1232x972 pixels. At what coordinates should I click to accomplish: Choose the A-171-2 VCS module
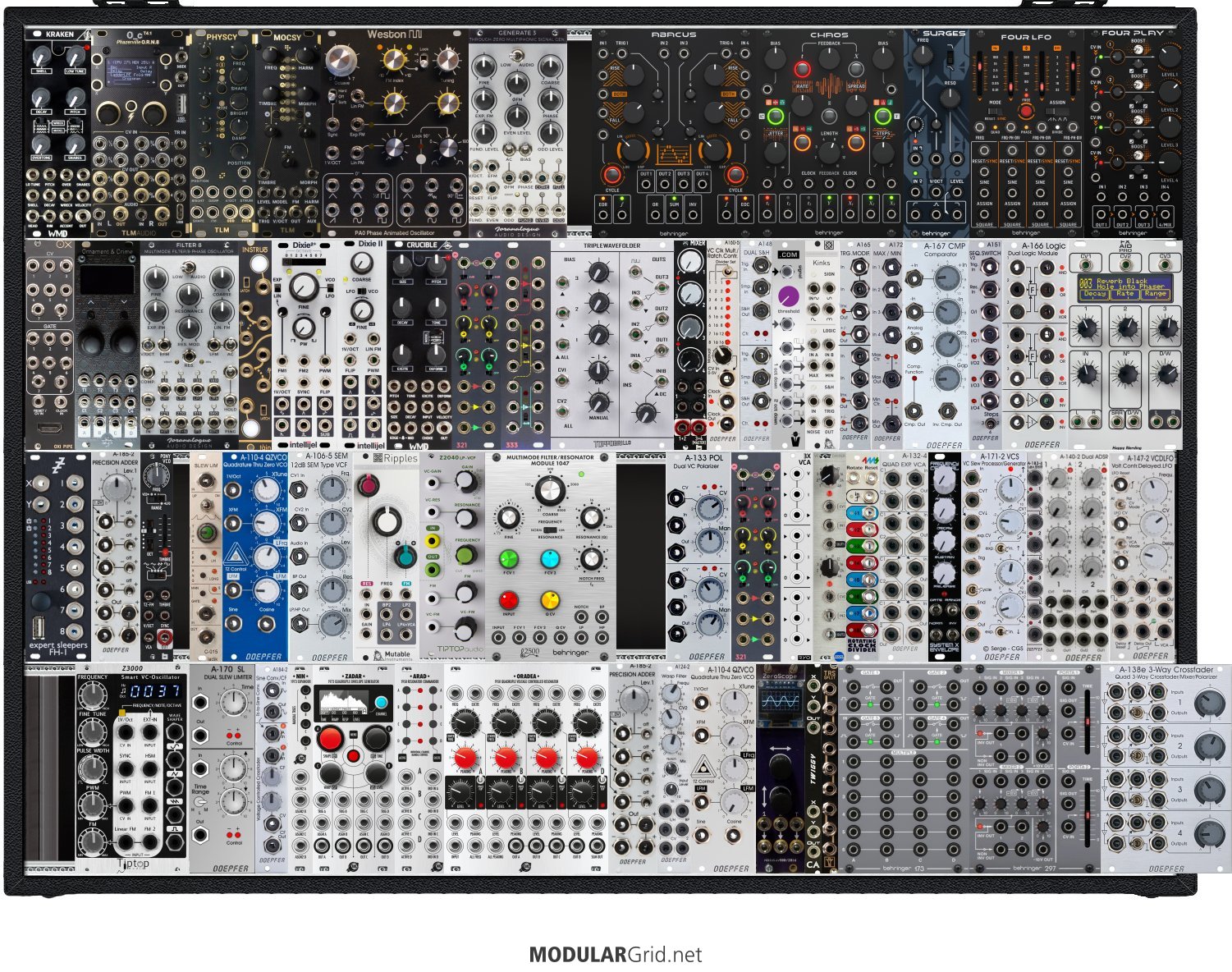994,556
